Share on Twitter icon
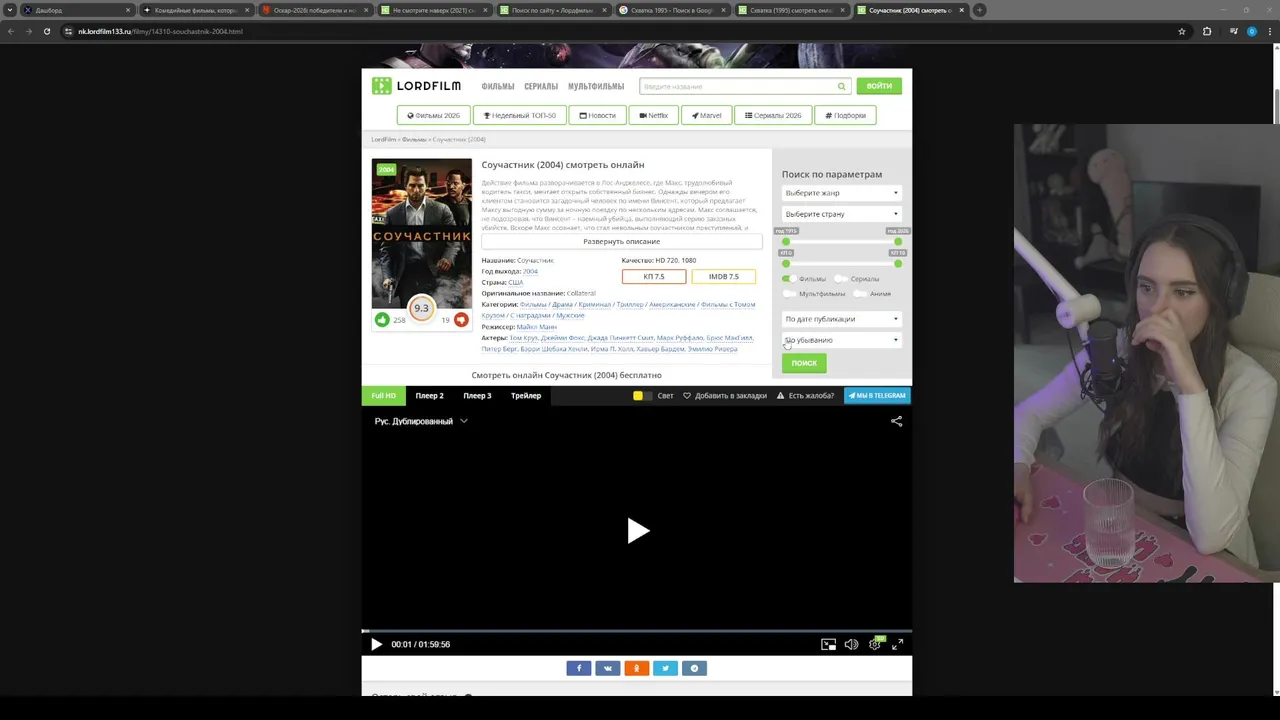Viewport: 1280px width, 720px height. [x=666, y=668]
